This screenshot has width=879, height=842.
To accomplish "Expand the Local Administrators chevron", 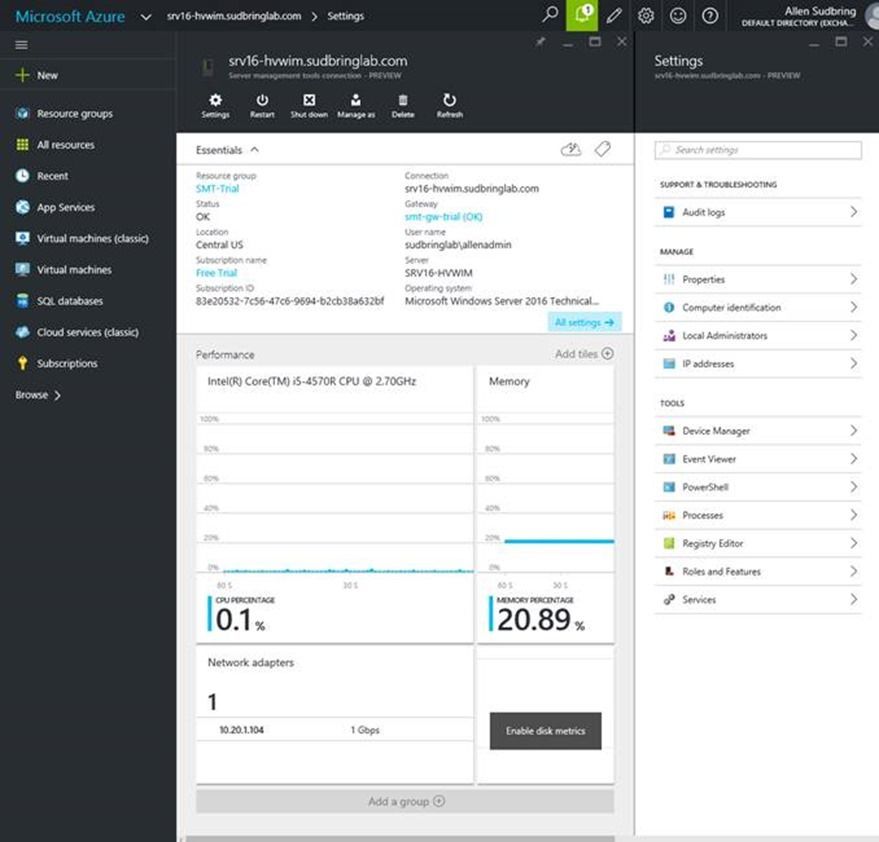I will click(x=853, y=335).
